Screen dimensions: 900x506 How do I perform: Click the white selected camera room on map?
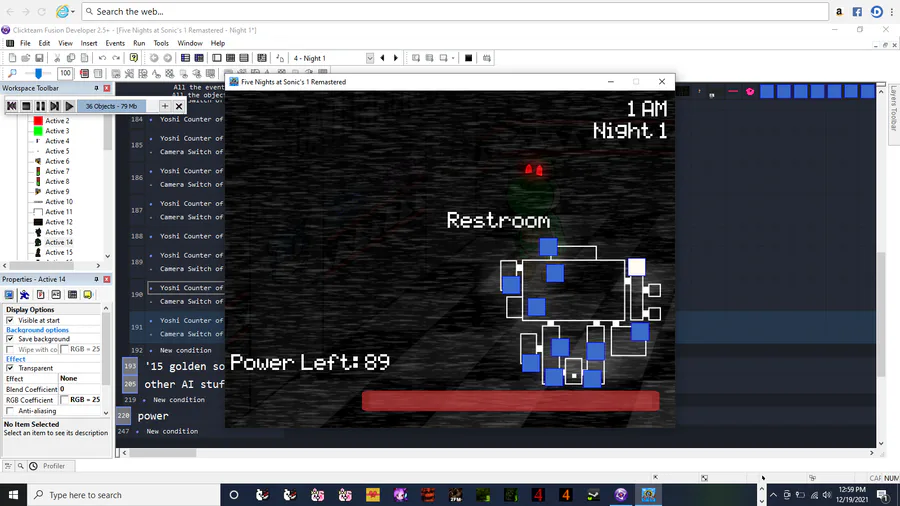click(636, 267)
